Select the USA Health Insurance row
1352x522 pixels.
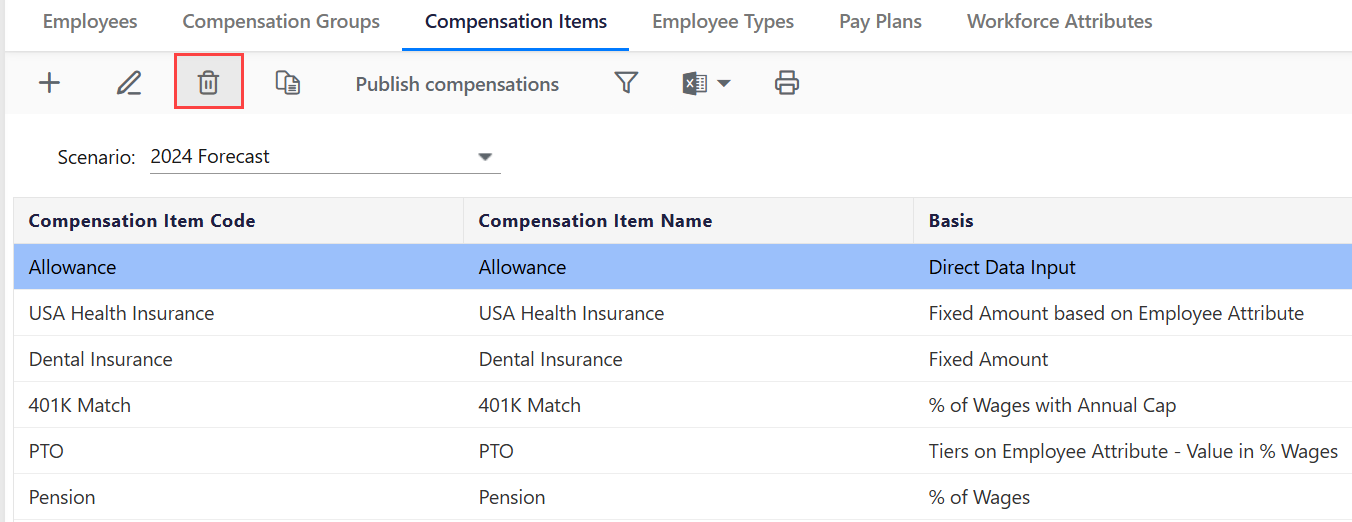pos(122,313)
